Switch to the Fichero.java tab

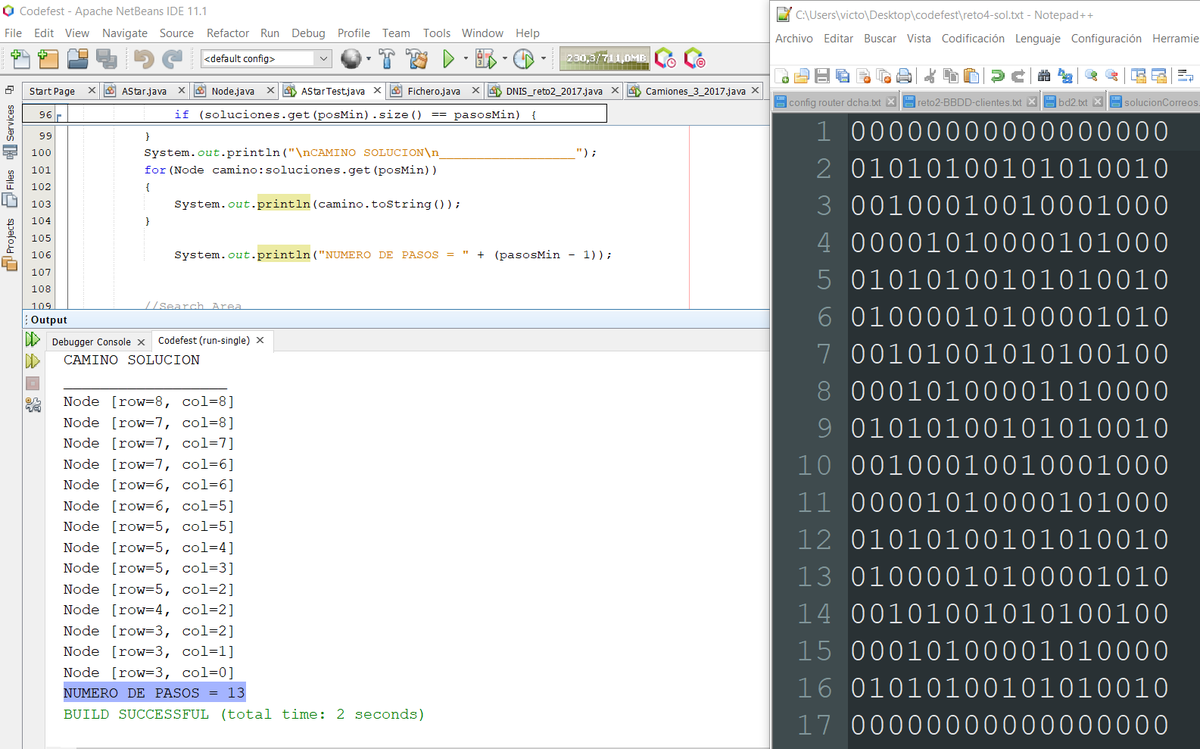pos(434,91)
